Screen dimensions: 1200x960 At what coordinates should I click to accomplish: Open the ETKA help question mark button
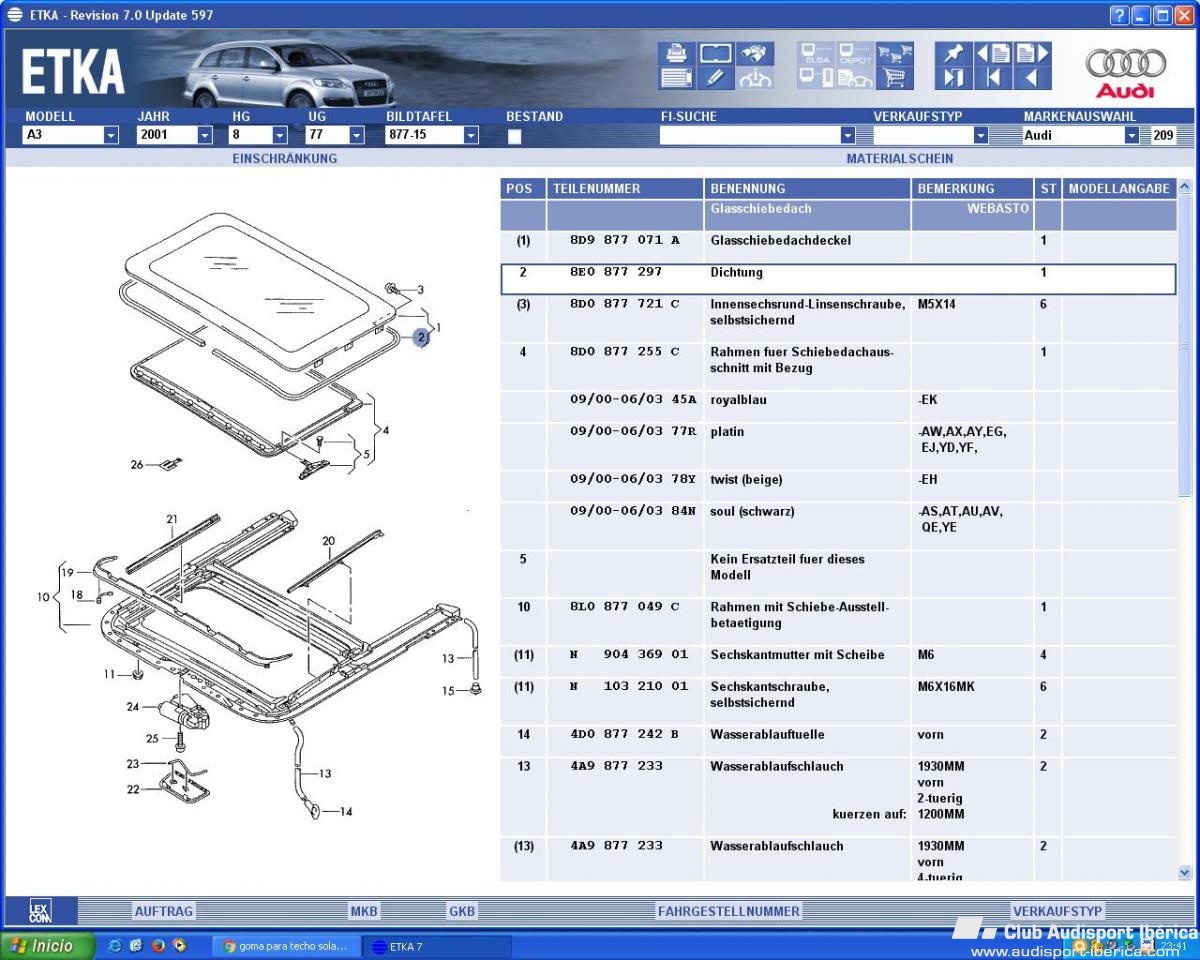point(1119,15)
